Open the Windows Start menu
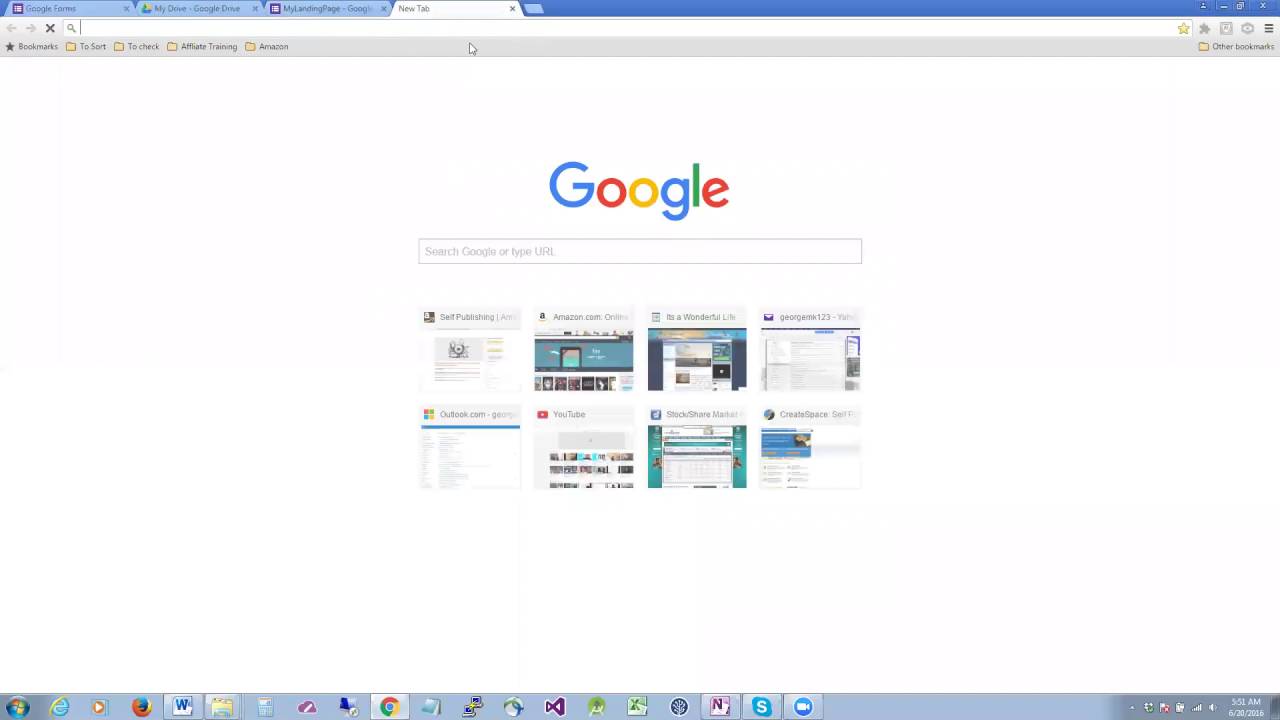 17,707
